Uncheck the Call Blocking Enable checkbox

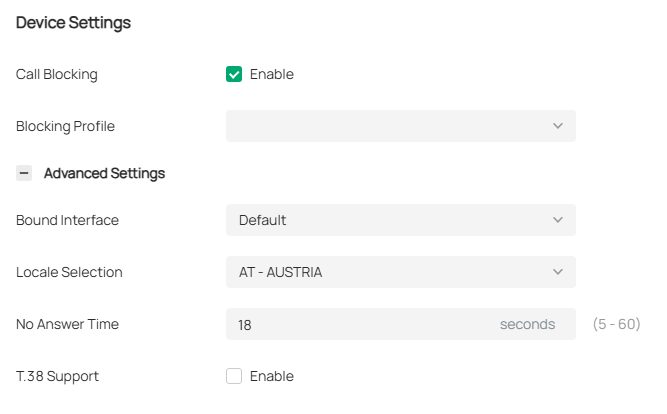point(234,74)
